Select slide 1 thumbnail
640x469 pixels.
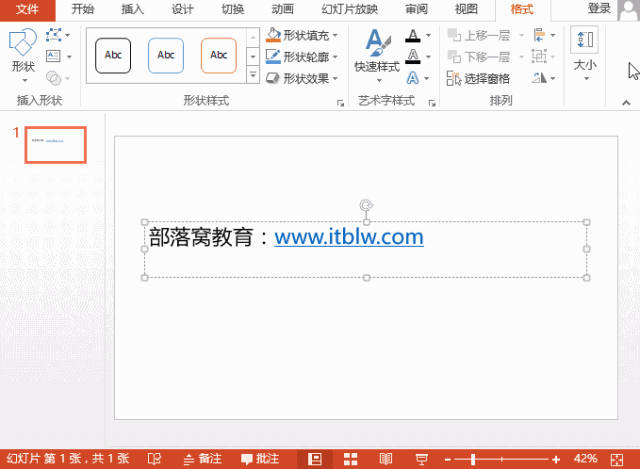[x=56, y=145]
